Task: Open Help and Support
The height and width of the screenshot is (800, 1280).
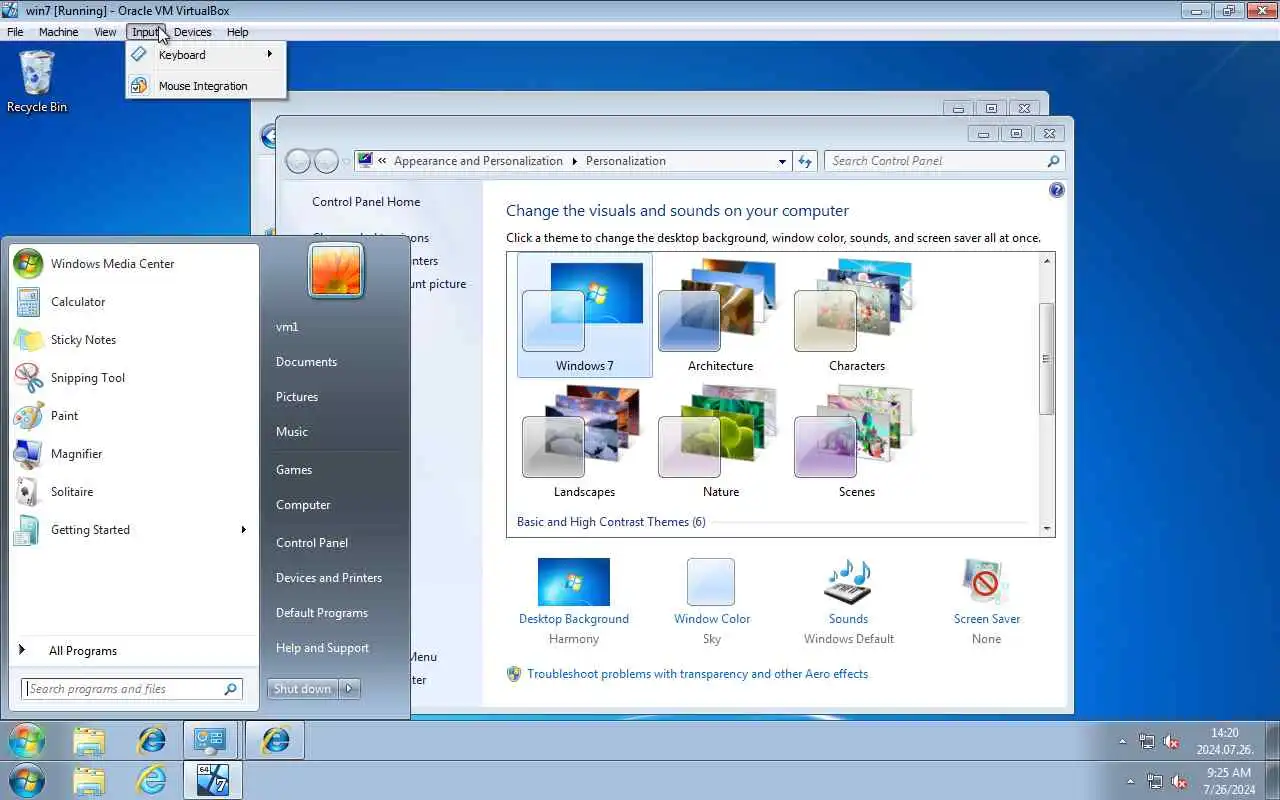Action: [322, 648]
